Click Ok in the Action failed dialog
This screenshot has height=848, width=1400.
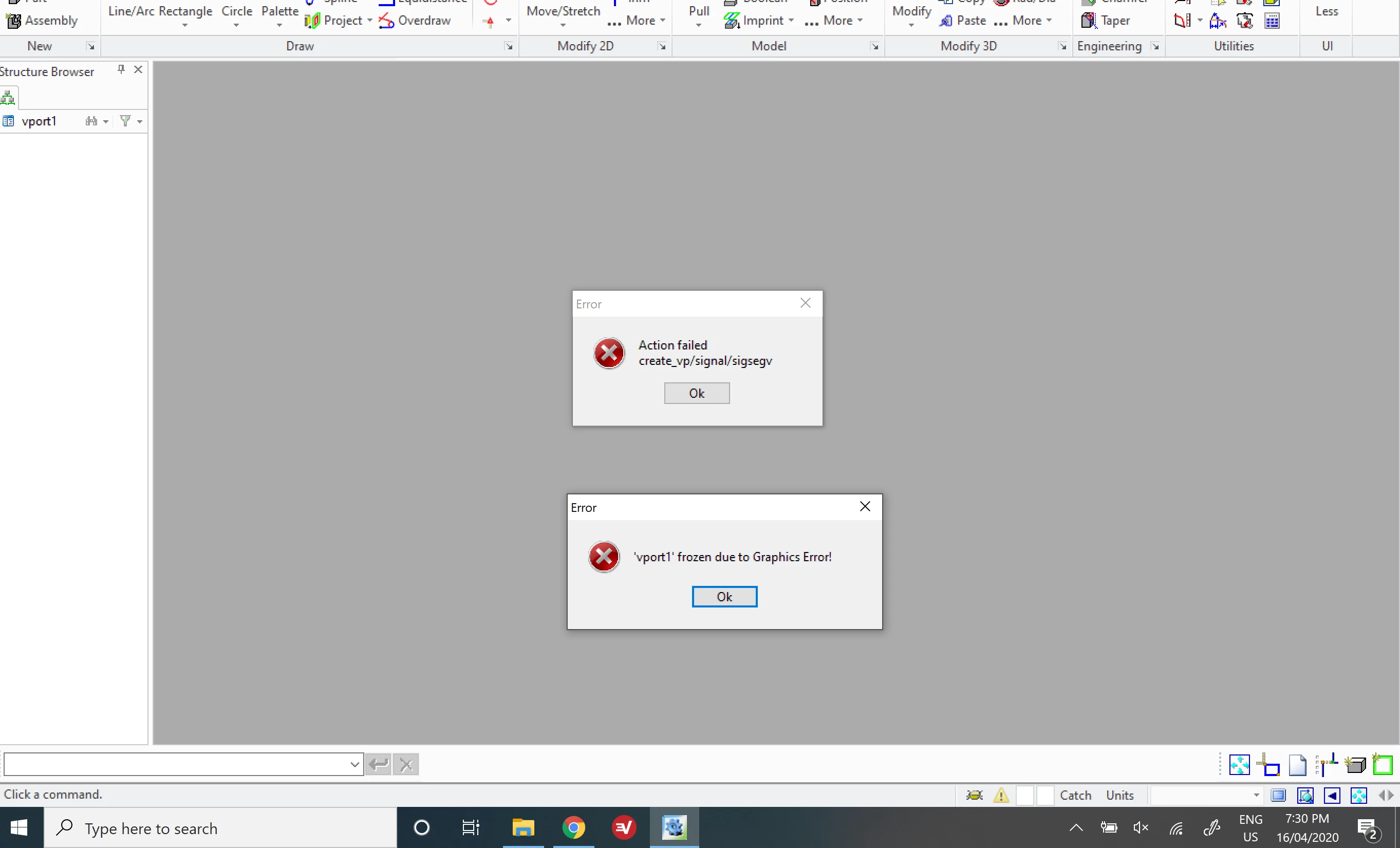697,393
